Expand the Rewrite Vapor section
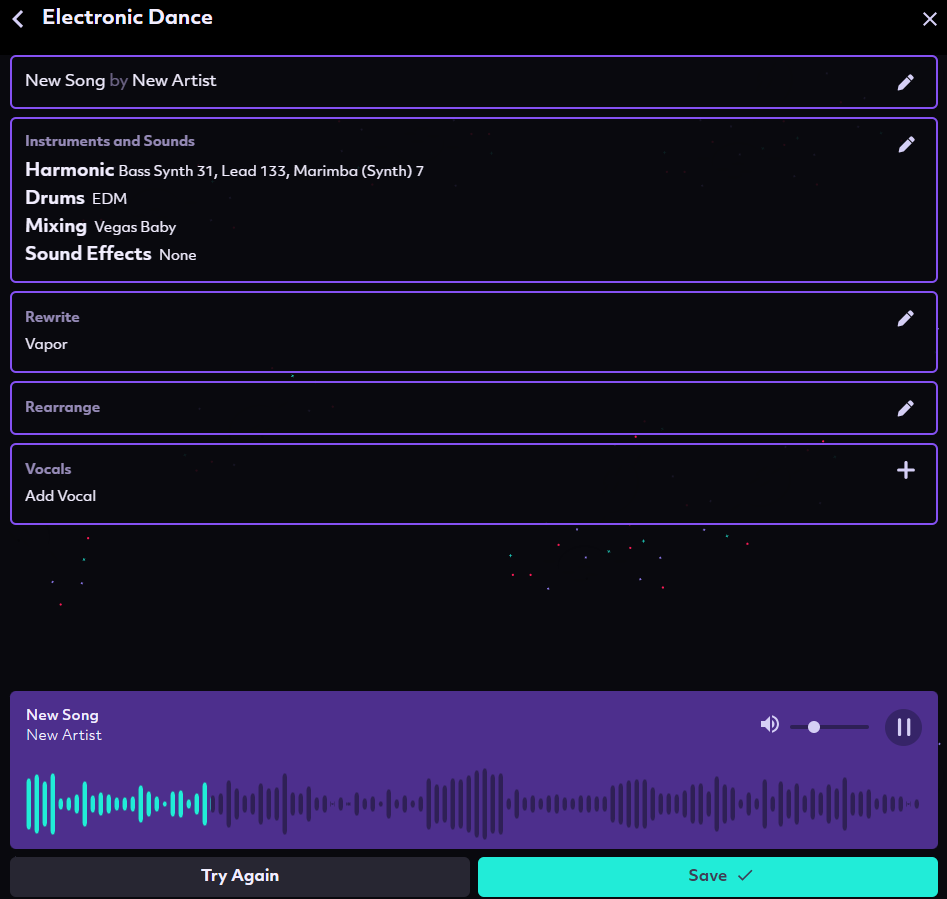947x899 pixels. coord(46,344)
